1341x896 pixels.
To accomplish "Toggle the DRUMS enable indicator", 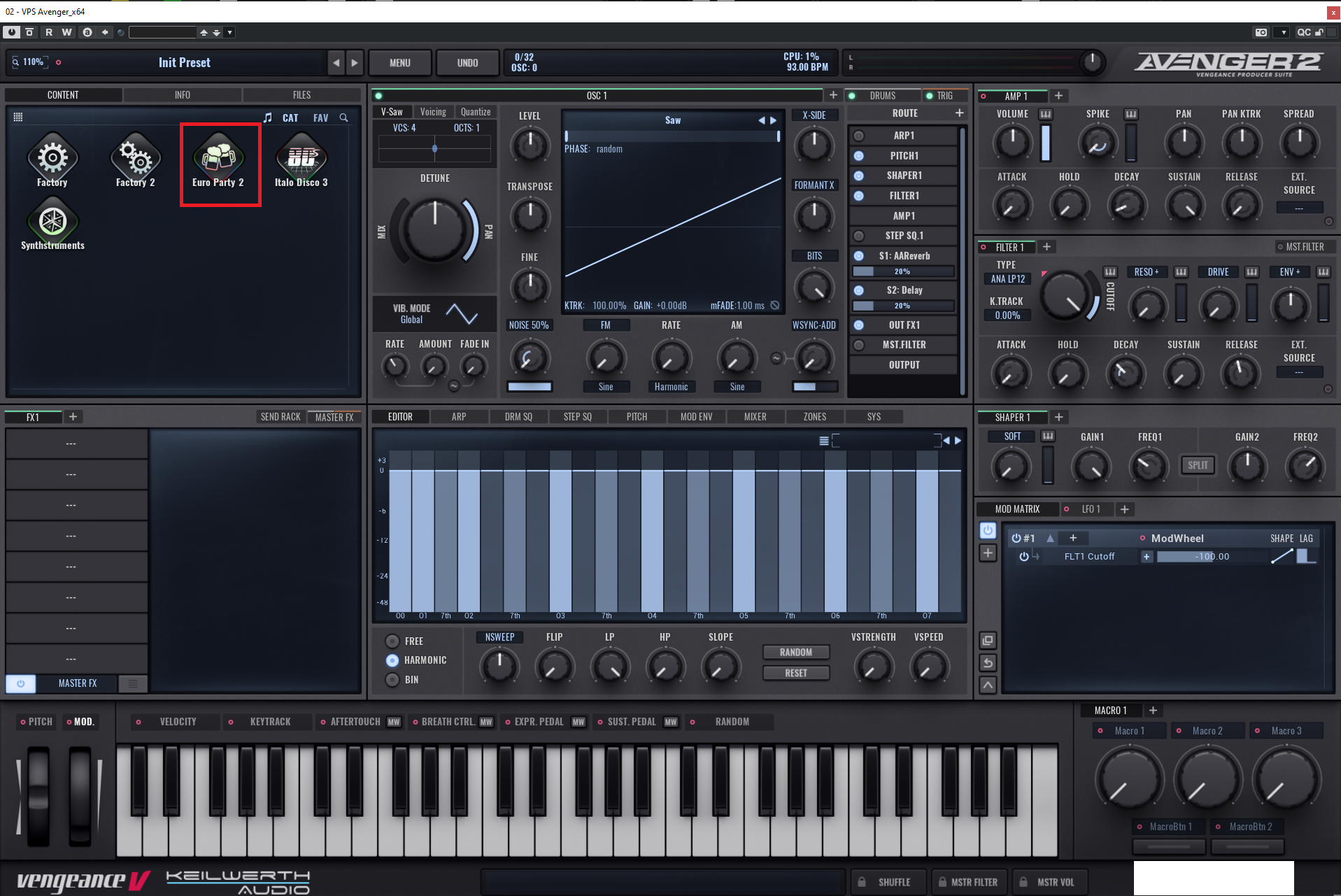I will pos(852,96).
